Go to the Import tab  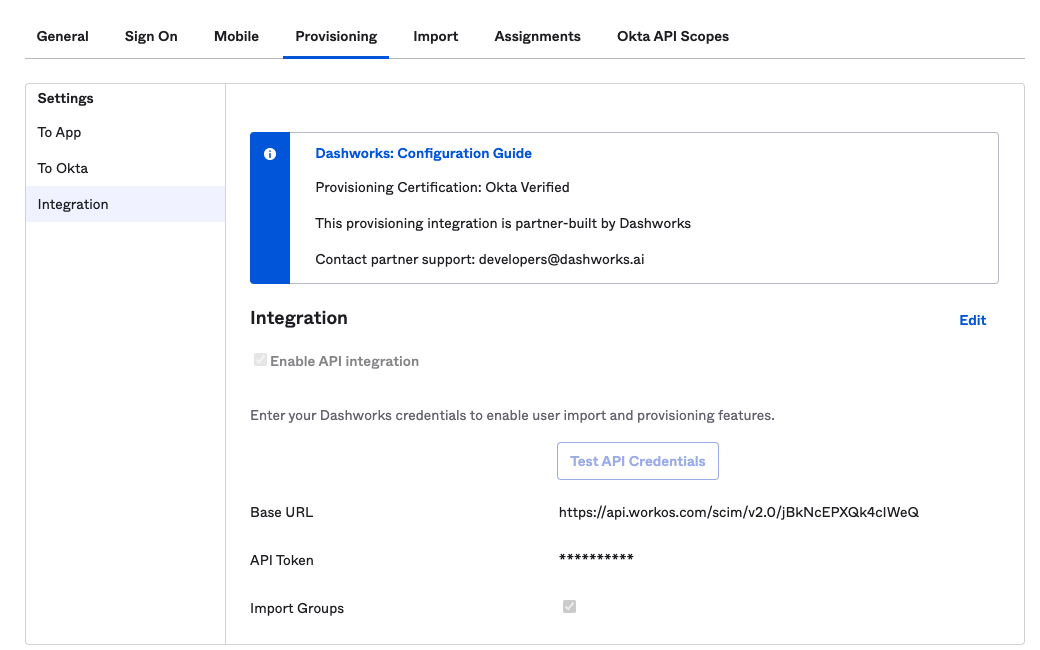tap(435, 36)
